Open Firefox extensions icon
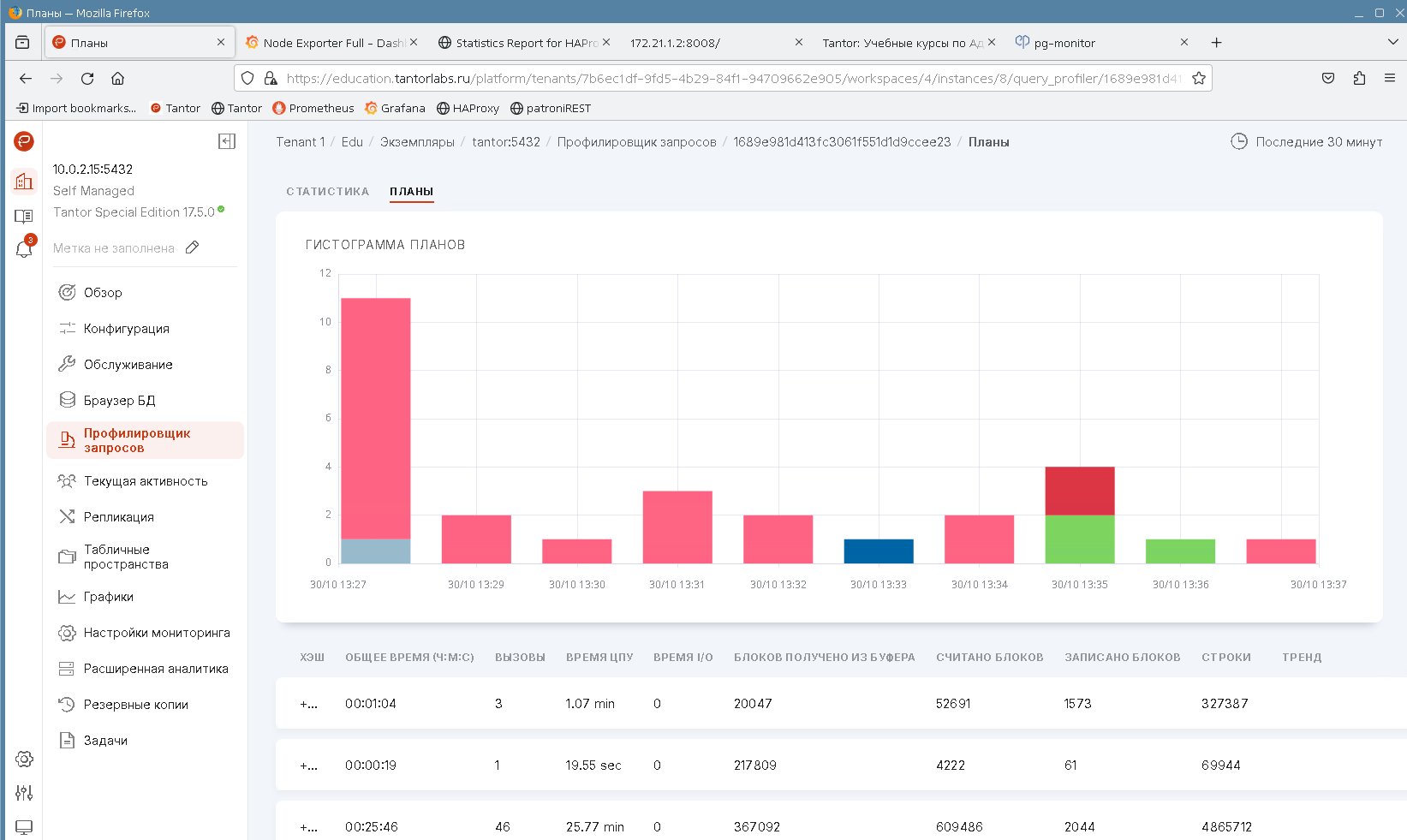Viewport: 1407px width, 840px height. (1359, 79)
